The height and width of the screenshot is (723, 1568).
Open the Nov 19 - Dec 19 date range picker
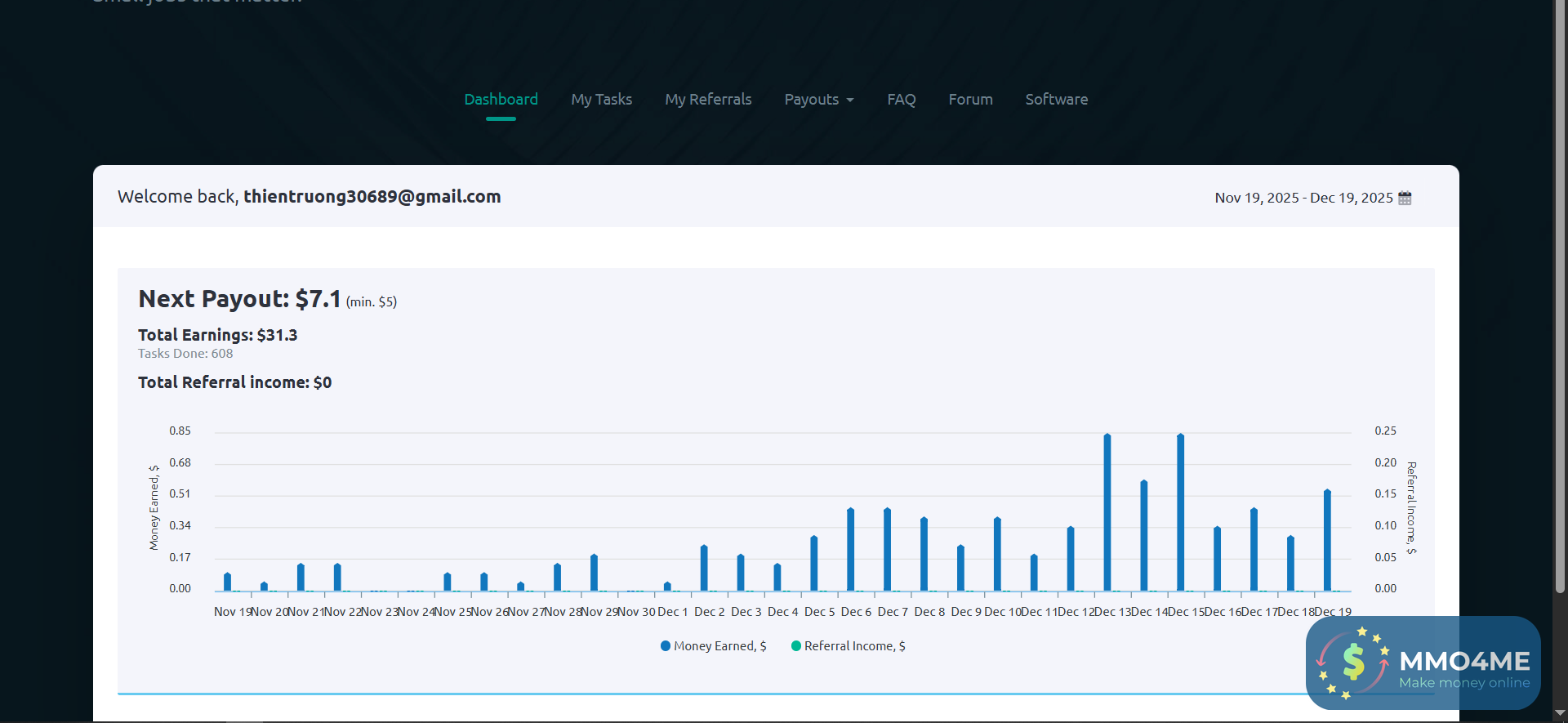click(x=1303, y=198)
